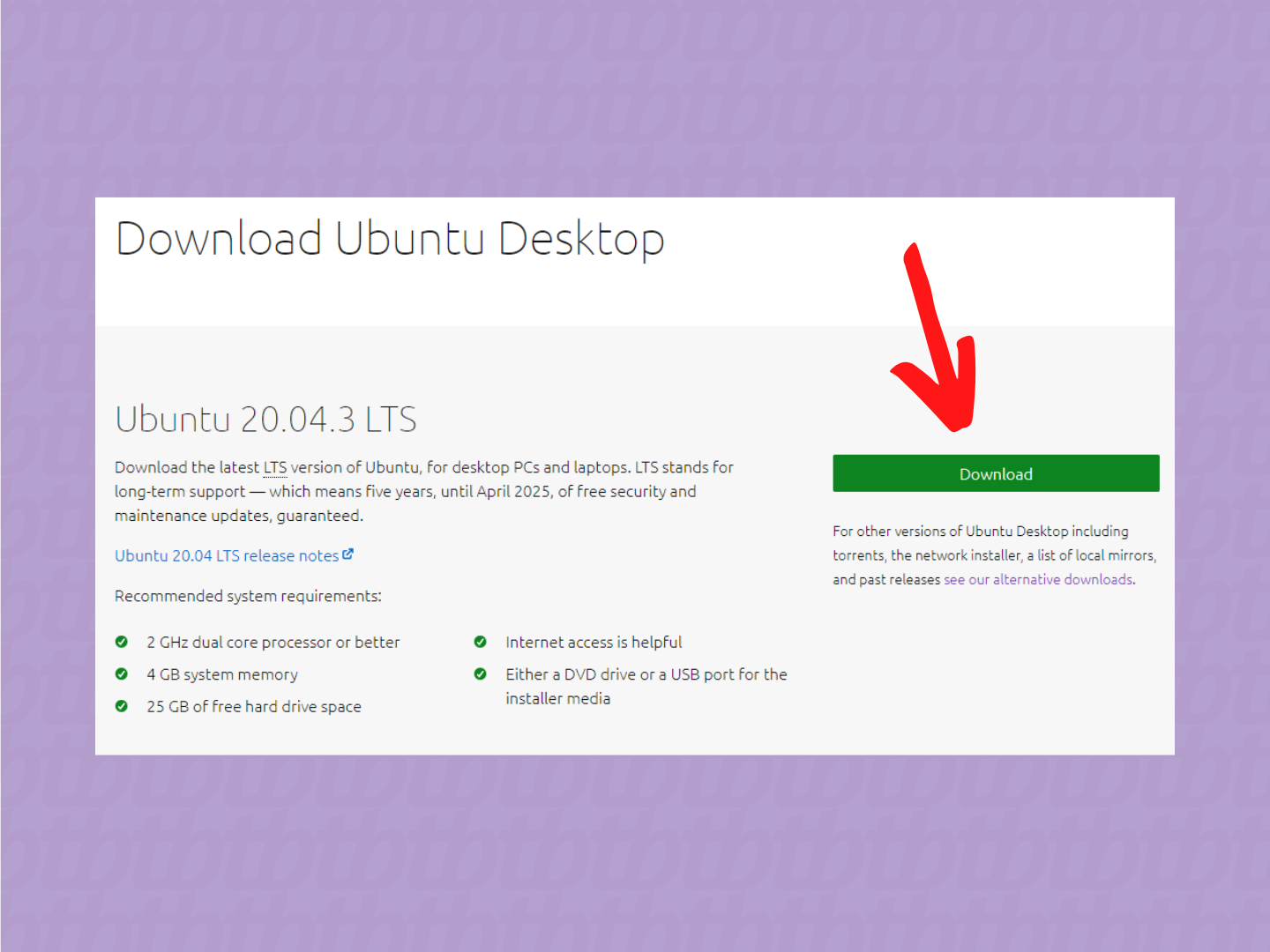Click the 'Ubuntu 20.04.3 LTS' heading

tap(265, 420)
